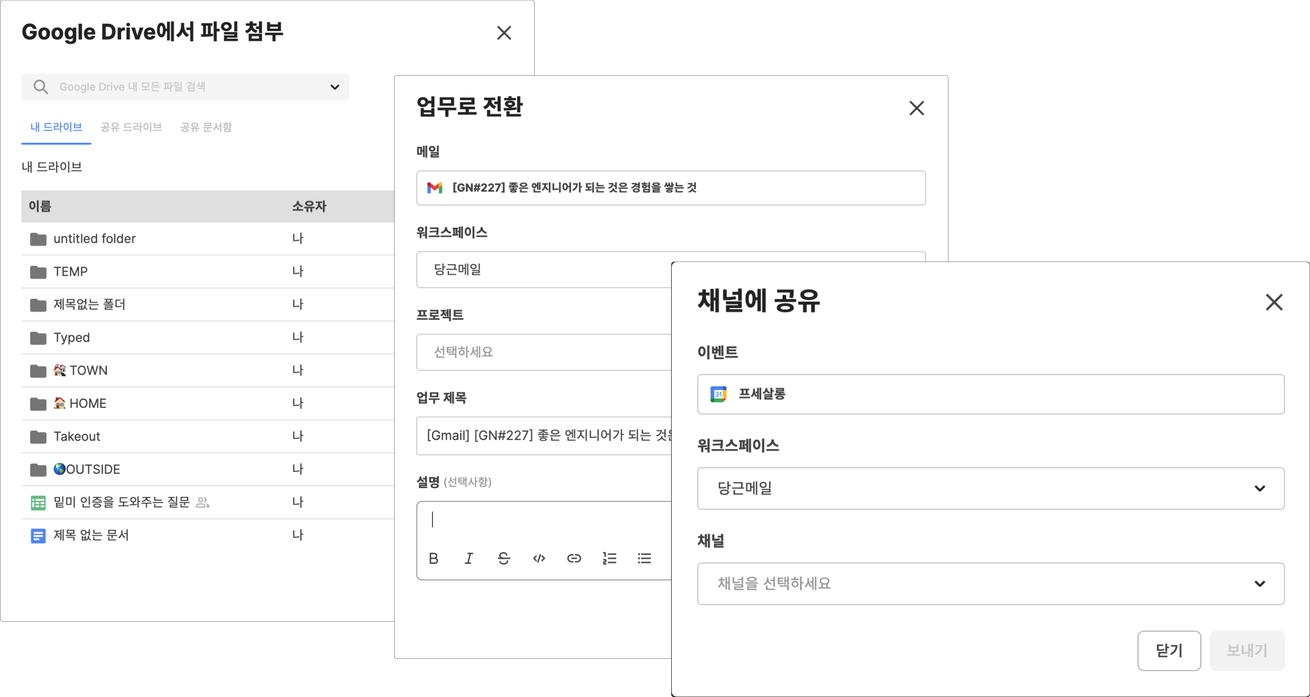Apply strikethrough formatting in description
Viewport: 1310px width, 697px height.
click(x=503, y=558)
